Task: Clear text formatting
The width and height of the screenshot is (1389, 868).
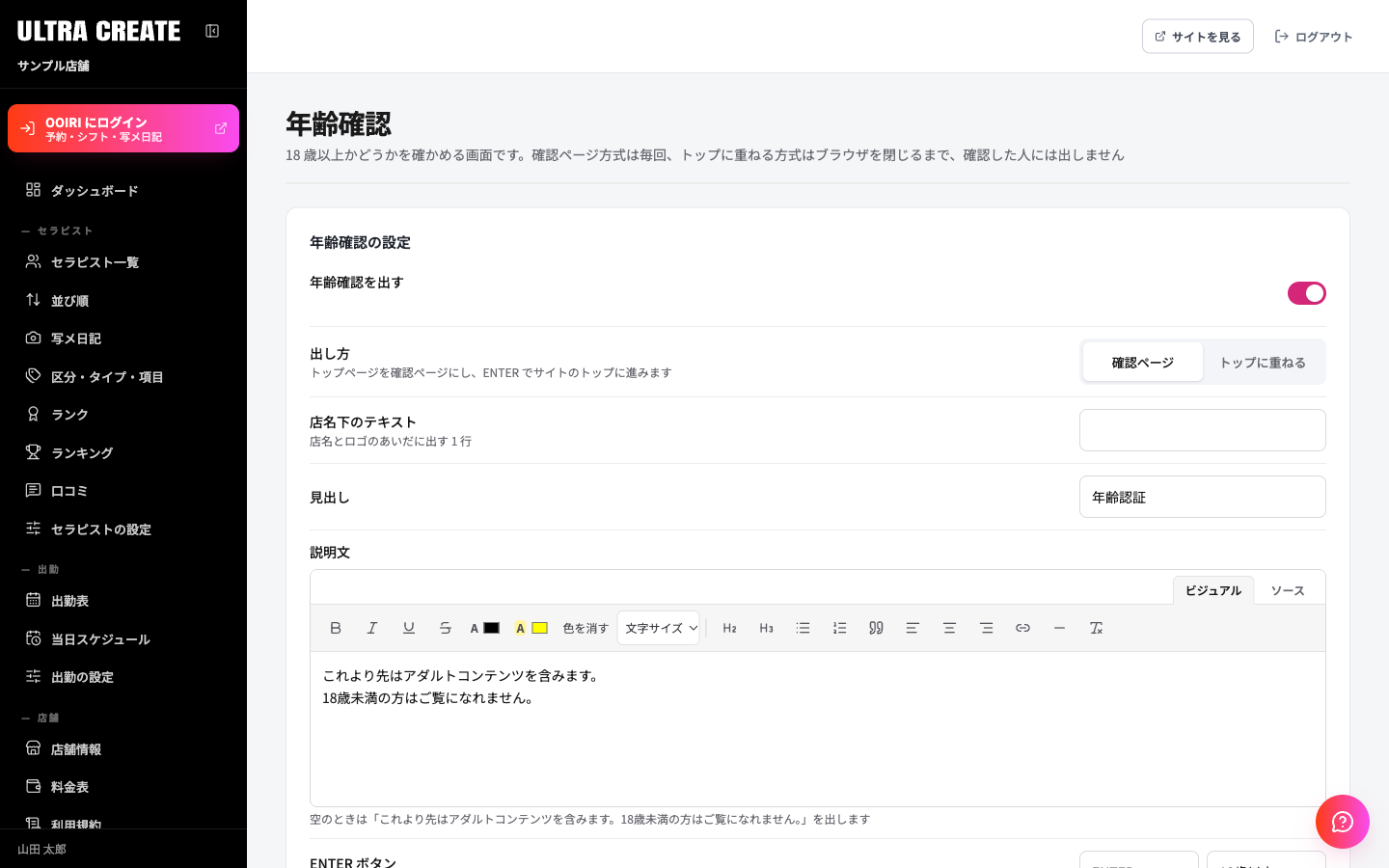Action: (x=1096, y=628)
